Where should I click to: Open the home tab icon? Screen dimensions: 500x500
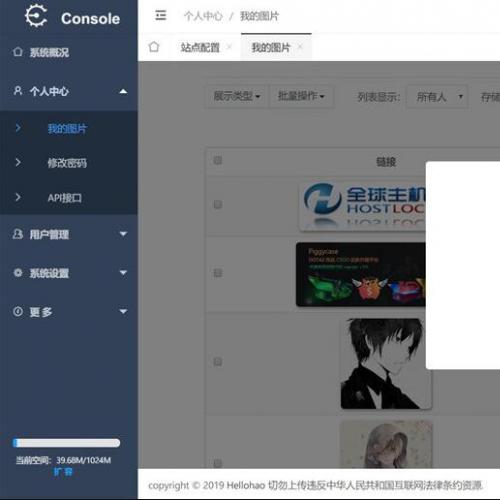click(x=154, y=47)
